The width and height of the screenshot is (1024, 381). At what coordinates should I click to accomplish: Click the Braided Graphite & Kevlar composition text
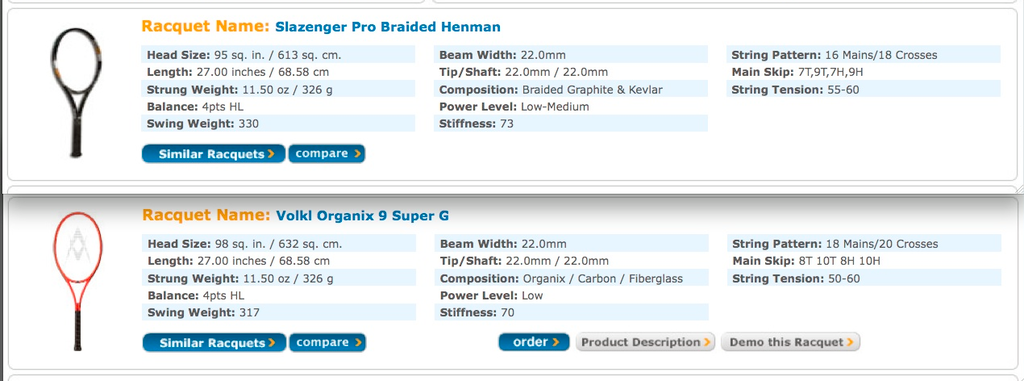pos(593,90)
